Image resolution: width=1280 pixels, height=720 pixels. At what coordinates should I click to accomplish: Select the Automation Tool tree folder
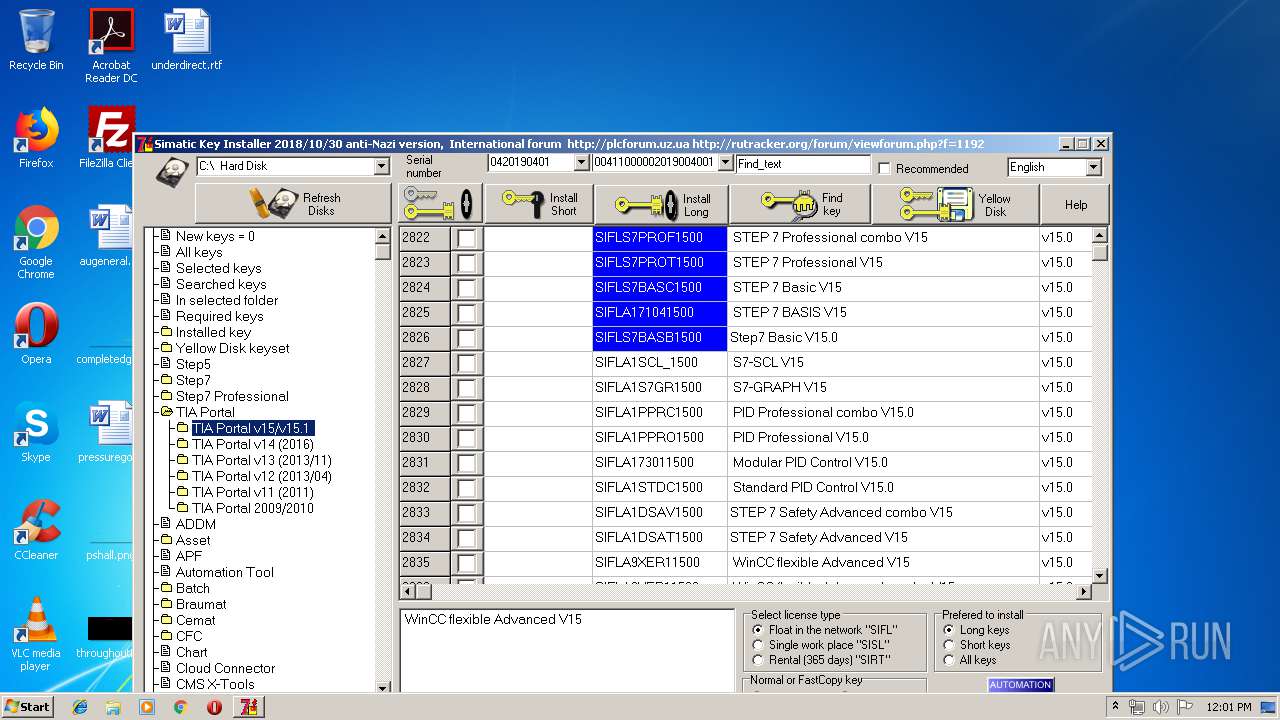pos(224,572)
